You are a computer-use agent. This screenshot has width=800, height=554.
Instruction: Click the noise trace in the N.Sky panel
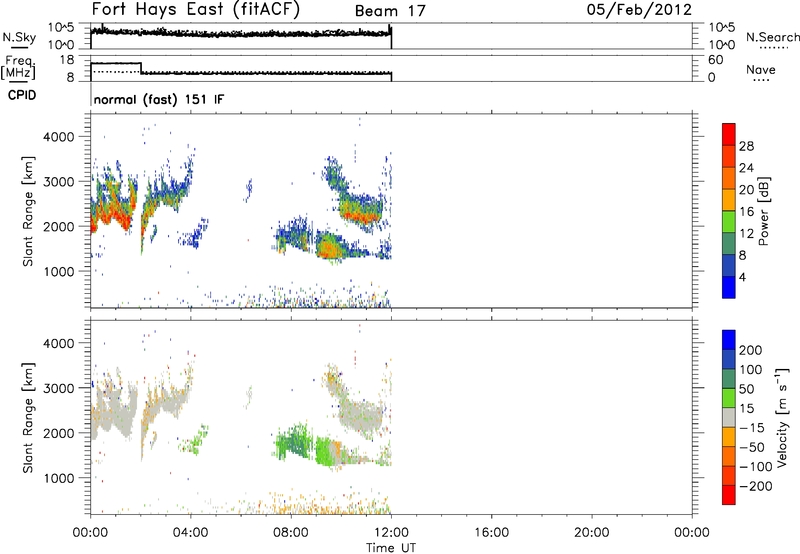[241, 33]
